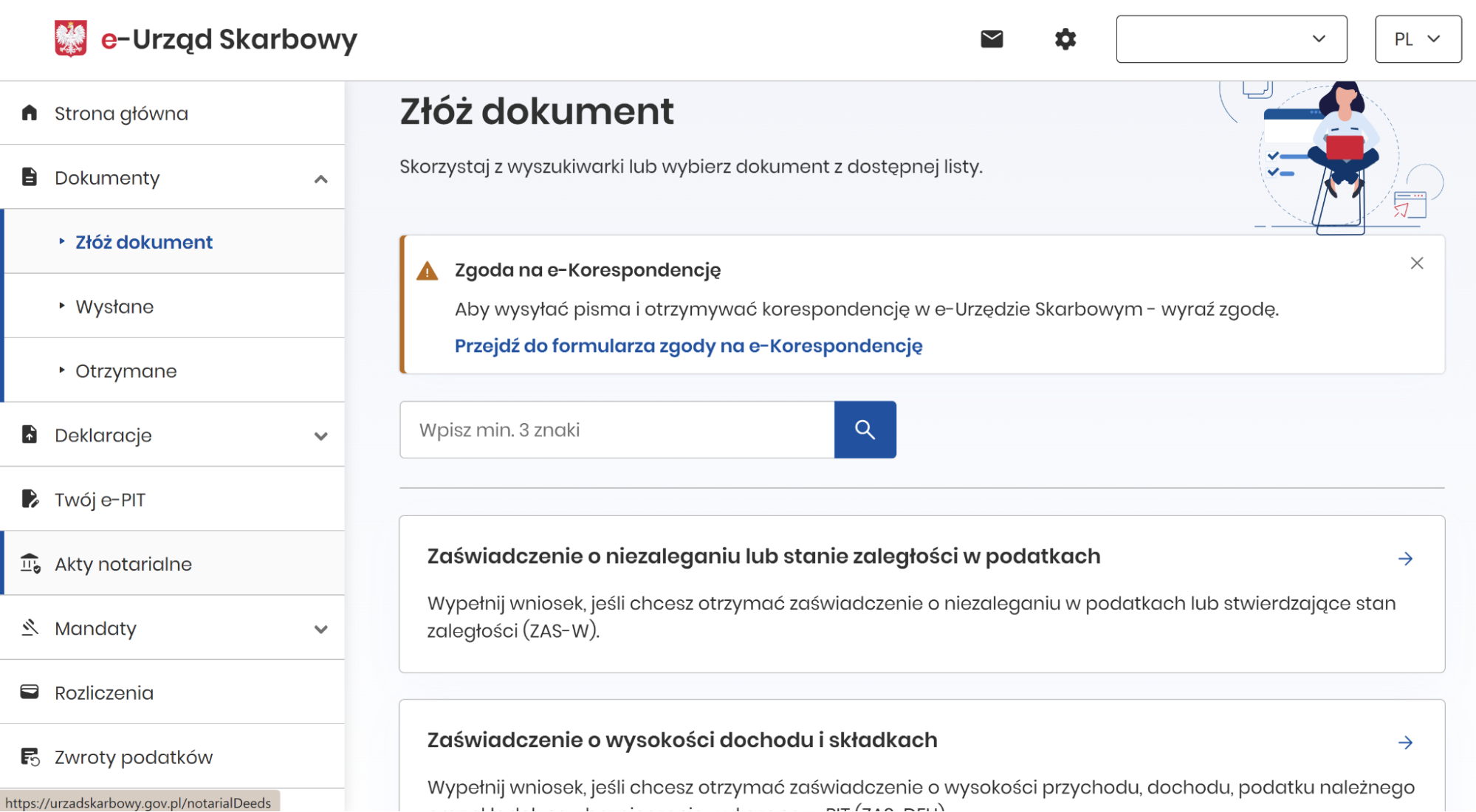This screenshot has height=812, width=1476.
Task: Expand the Mandaty menu section
Action: pos(320,630)
